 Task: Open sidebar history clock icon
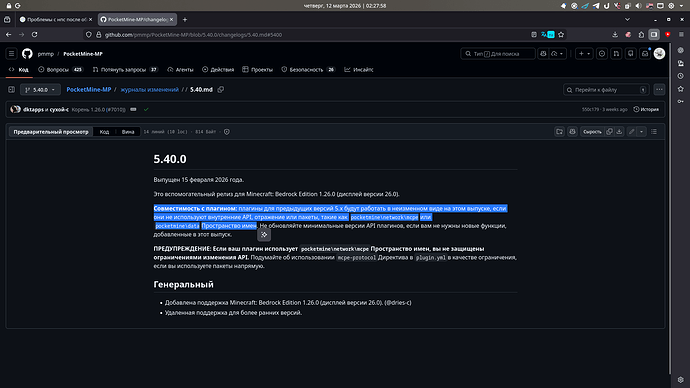point(681,76)
